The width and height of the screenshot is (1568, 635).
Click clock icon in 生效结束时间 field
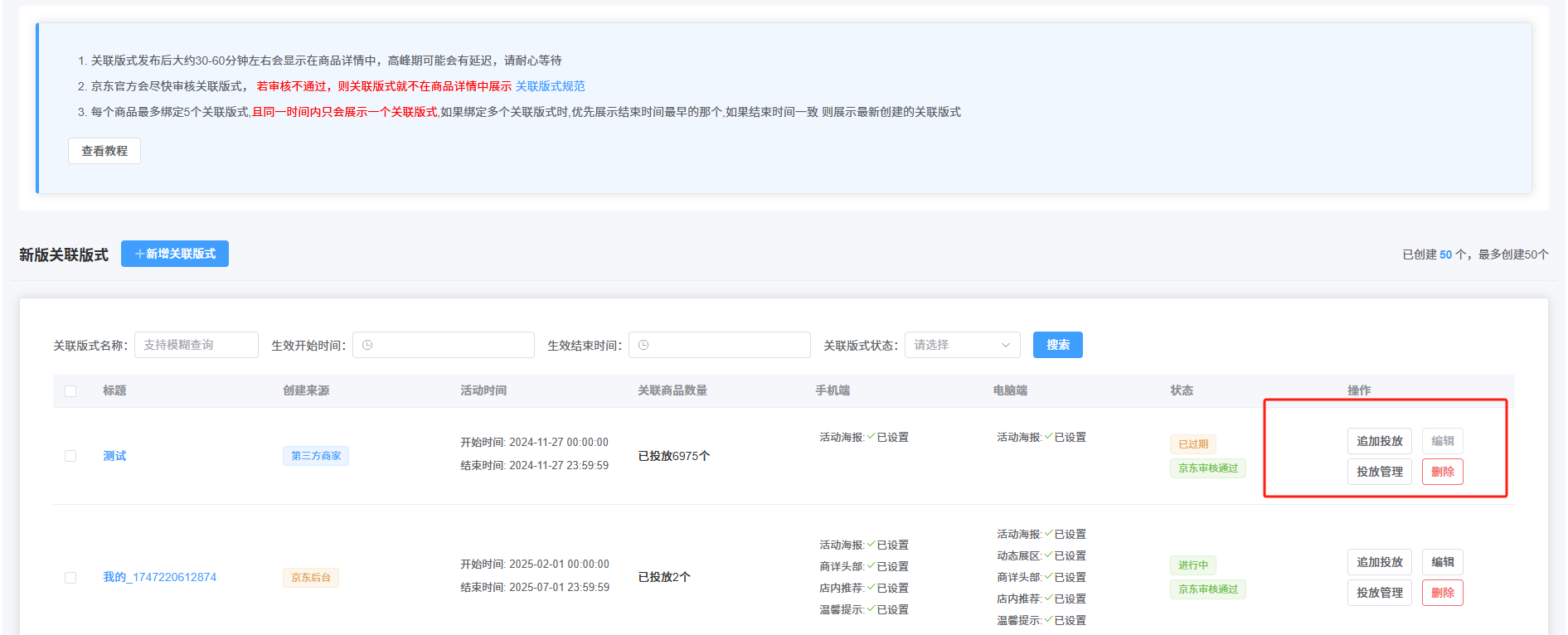coord(643,345)
